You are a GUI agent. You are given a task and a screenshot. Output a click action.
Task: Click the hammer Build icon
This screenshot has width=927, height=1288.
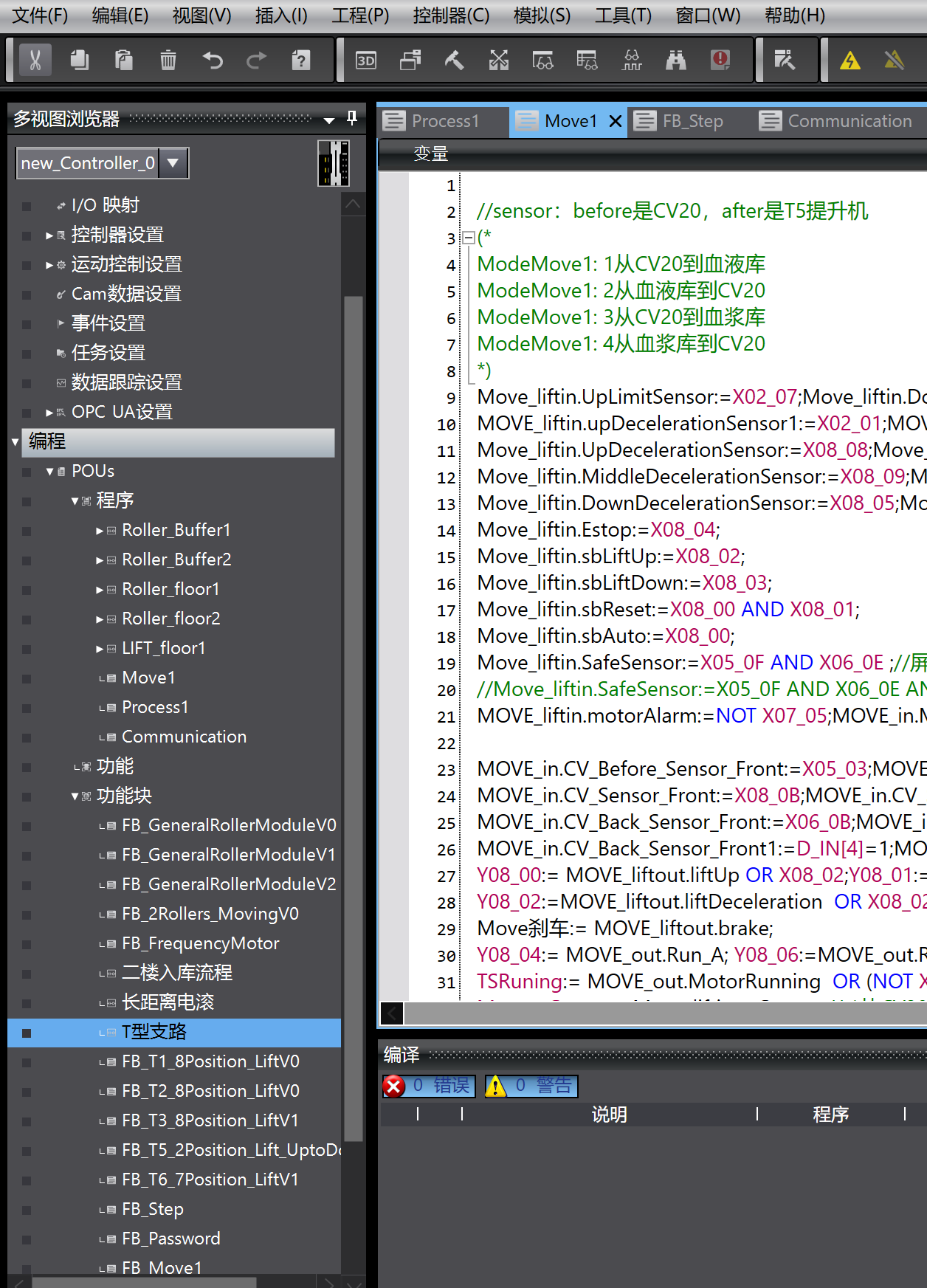(x=455, y=61)
